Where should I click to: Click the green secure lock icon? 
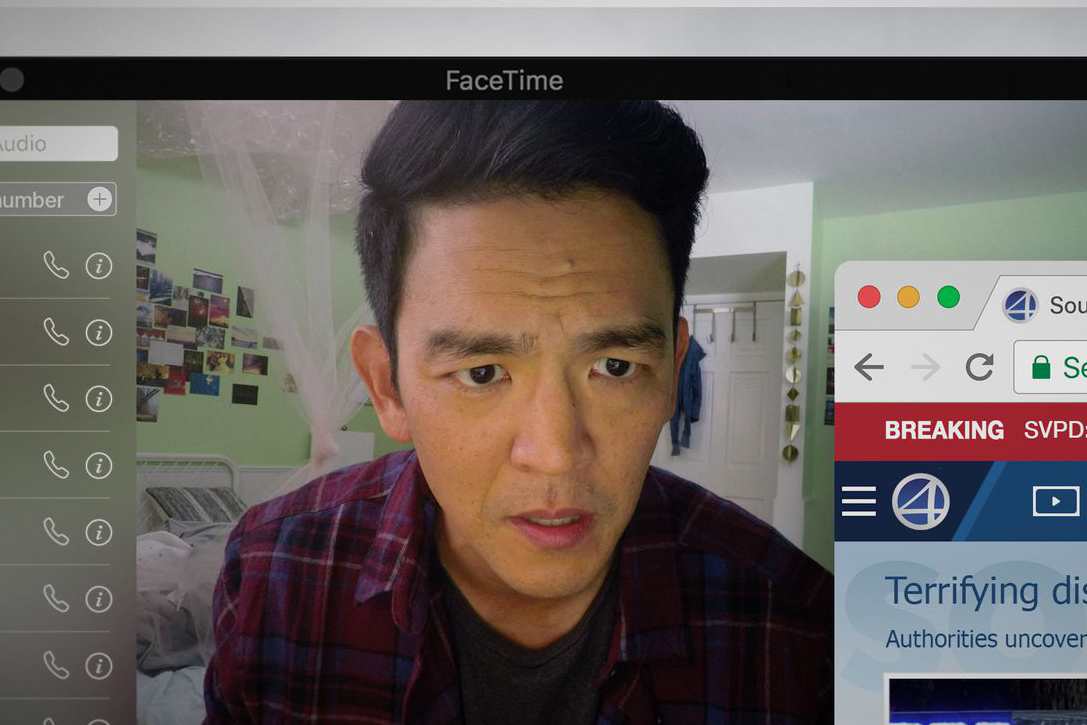click(1041, 367)
